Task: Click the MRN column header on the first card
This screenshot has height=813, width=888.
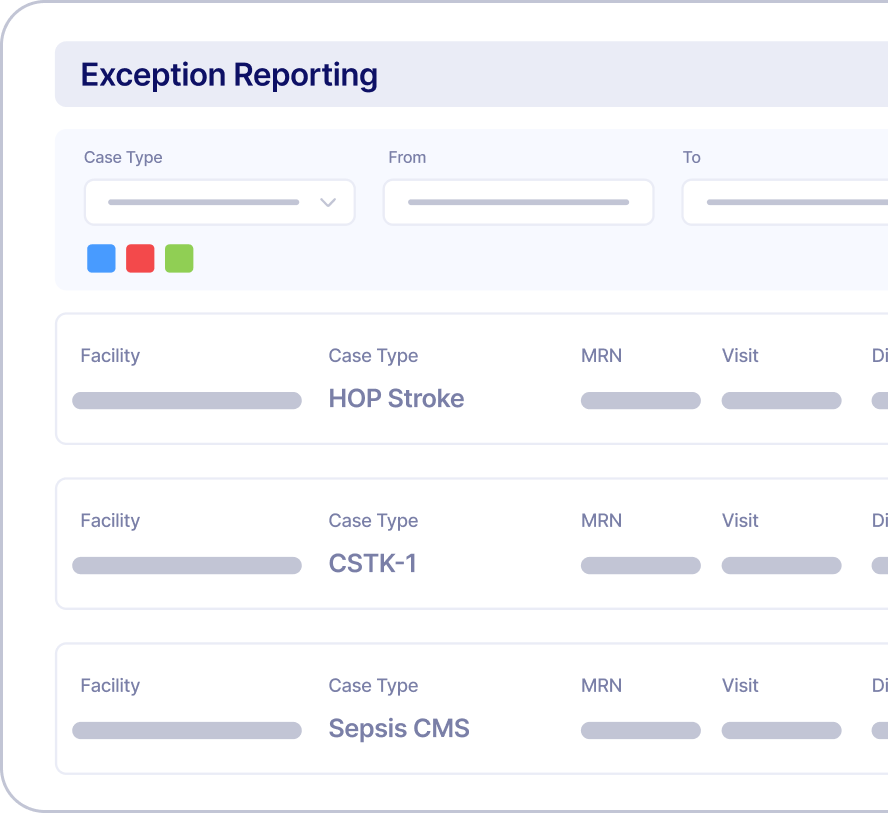Action: (600, 355)
